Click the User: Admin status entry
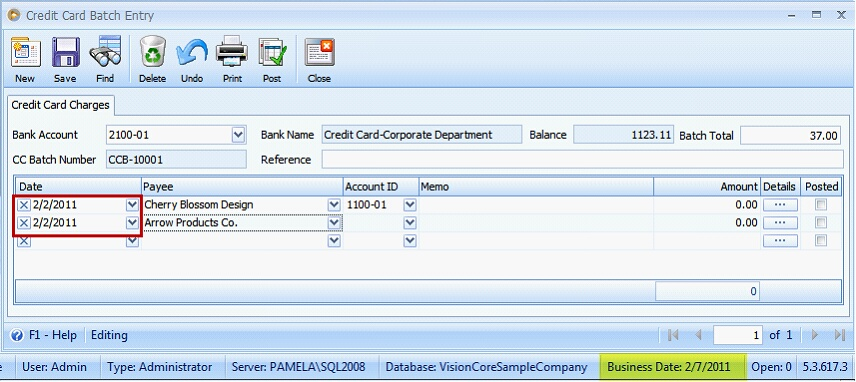The image size is (856, 382). (54, 367)
